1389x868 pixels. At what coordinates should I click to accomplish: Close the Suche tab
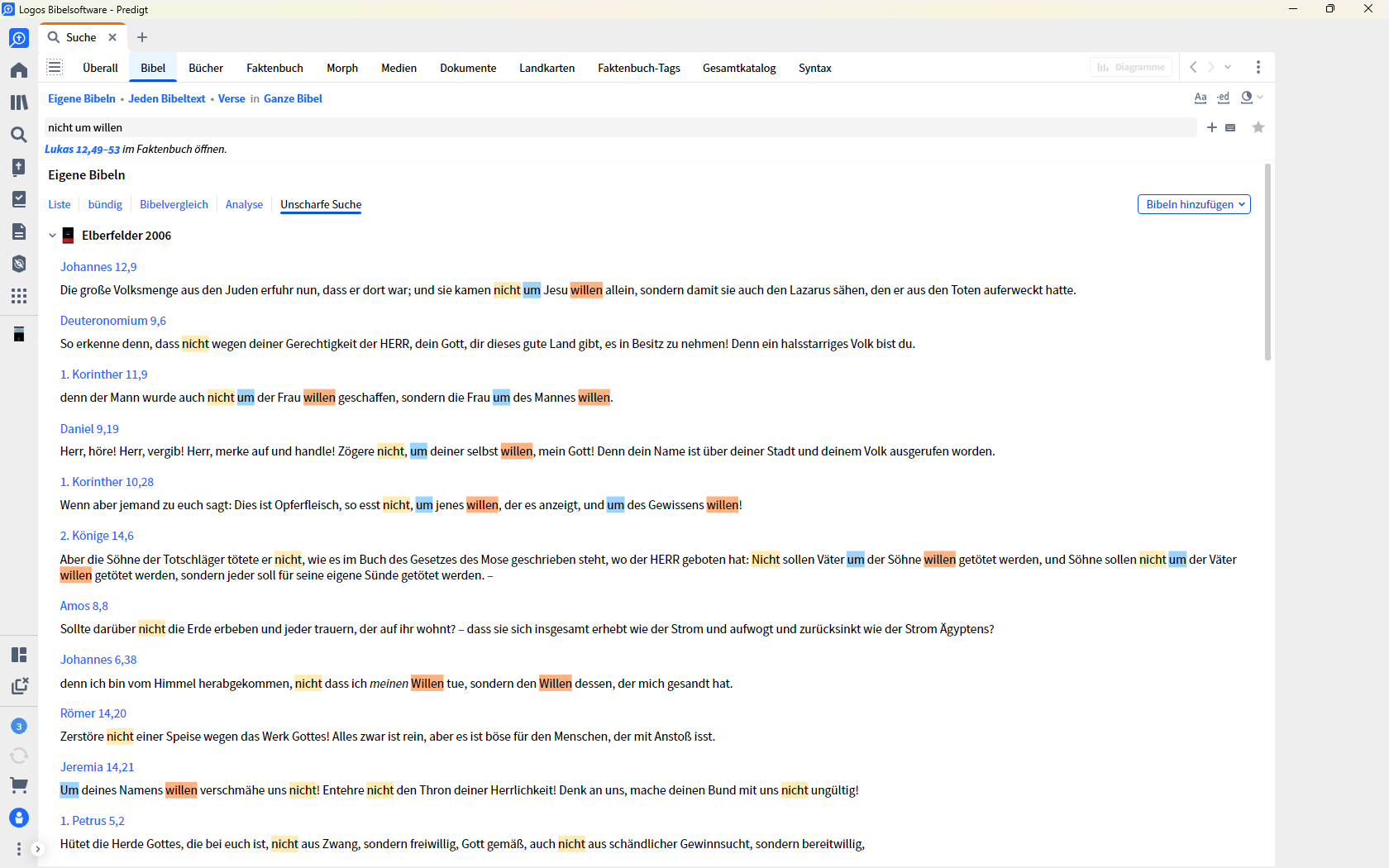[112, 37]
